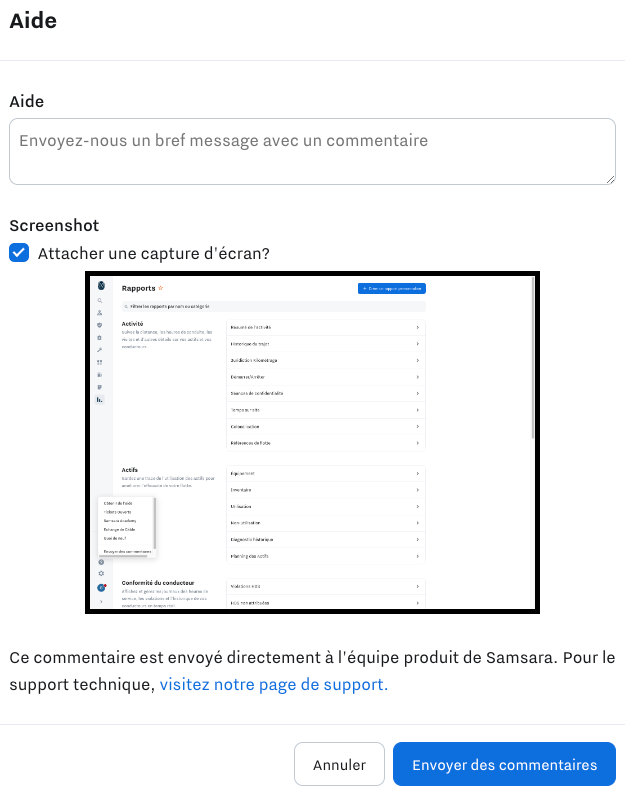625x795 pixels.
Task: Select 'Envoyer des commentaires' item in preview help menu
Action: [127, 552]
